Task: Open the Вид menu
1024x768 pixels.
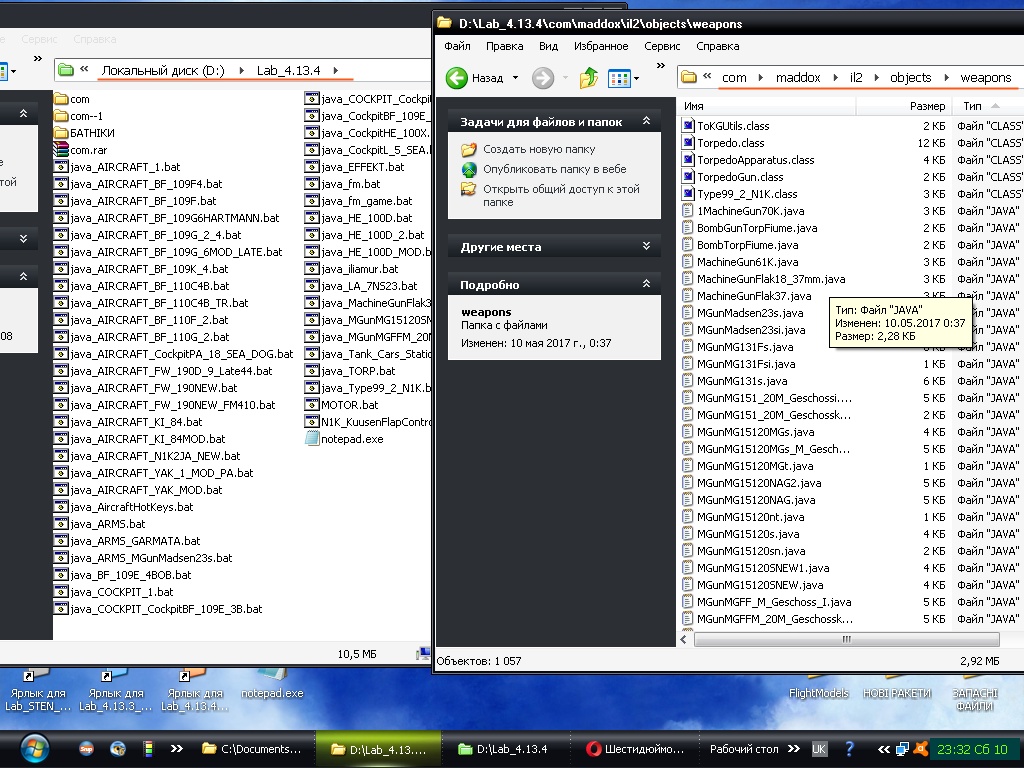Action: pos(549,46)
